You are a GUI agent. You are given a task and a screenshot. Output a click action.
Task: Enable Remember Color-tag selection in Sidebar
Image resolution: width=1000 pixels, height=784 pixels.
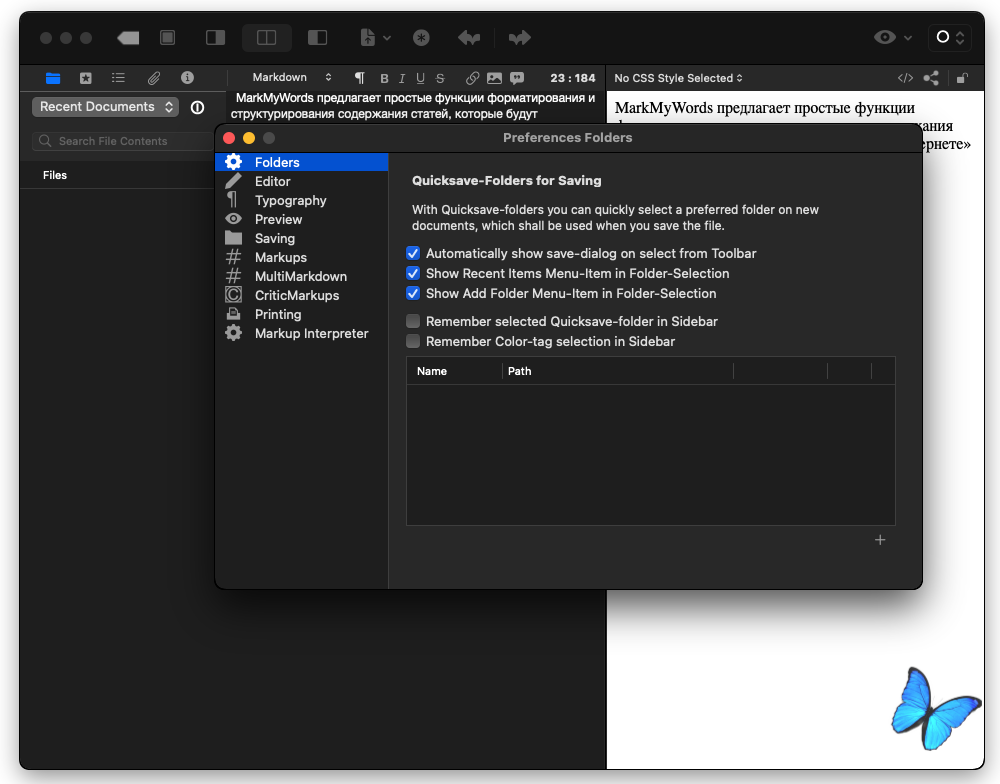pyautogui.click(x=413, y=342)
